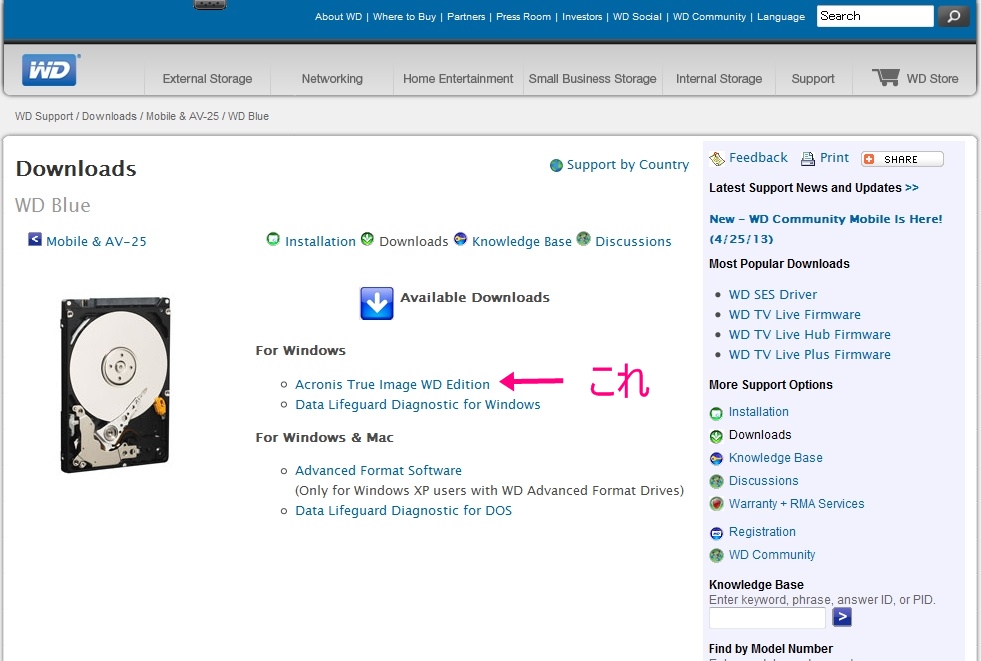
Task: Click the Feedback pencil icon
Action: (x=716, y=159)
